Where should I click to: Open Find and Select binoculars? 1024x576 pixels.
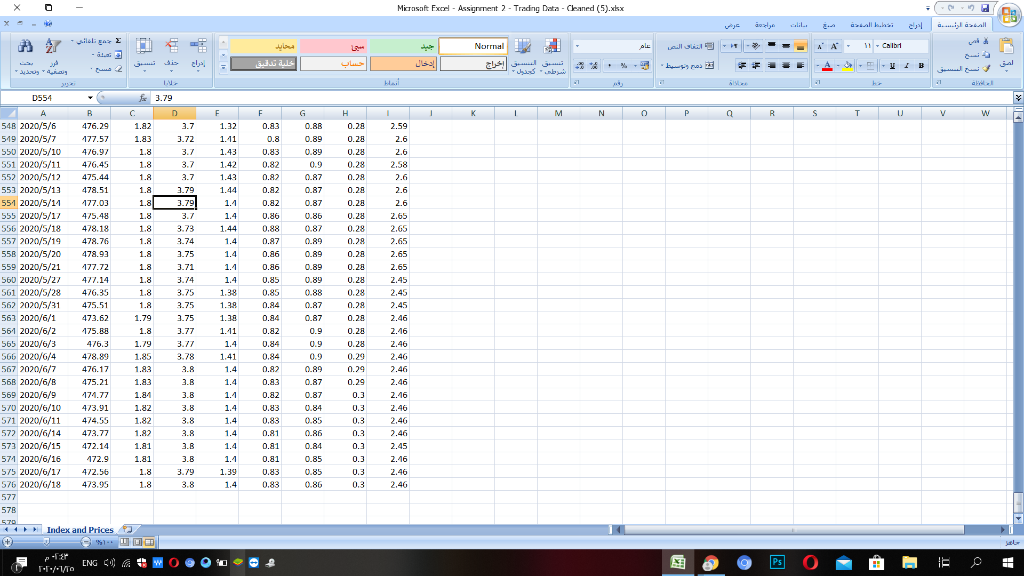click(x=26, y=55)
